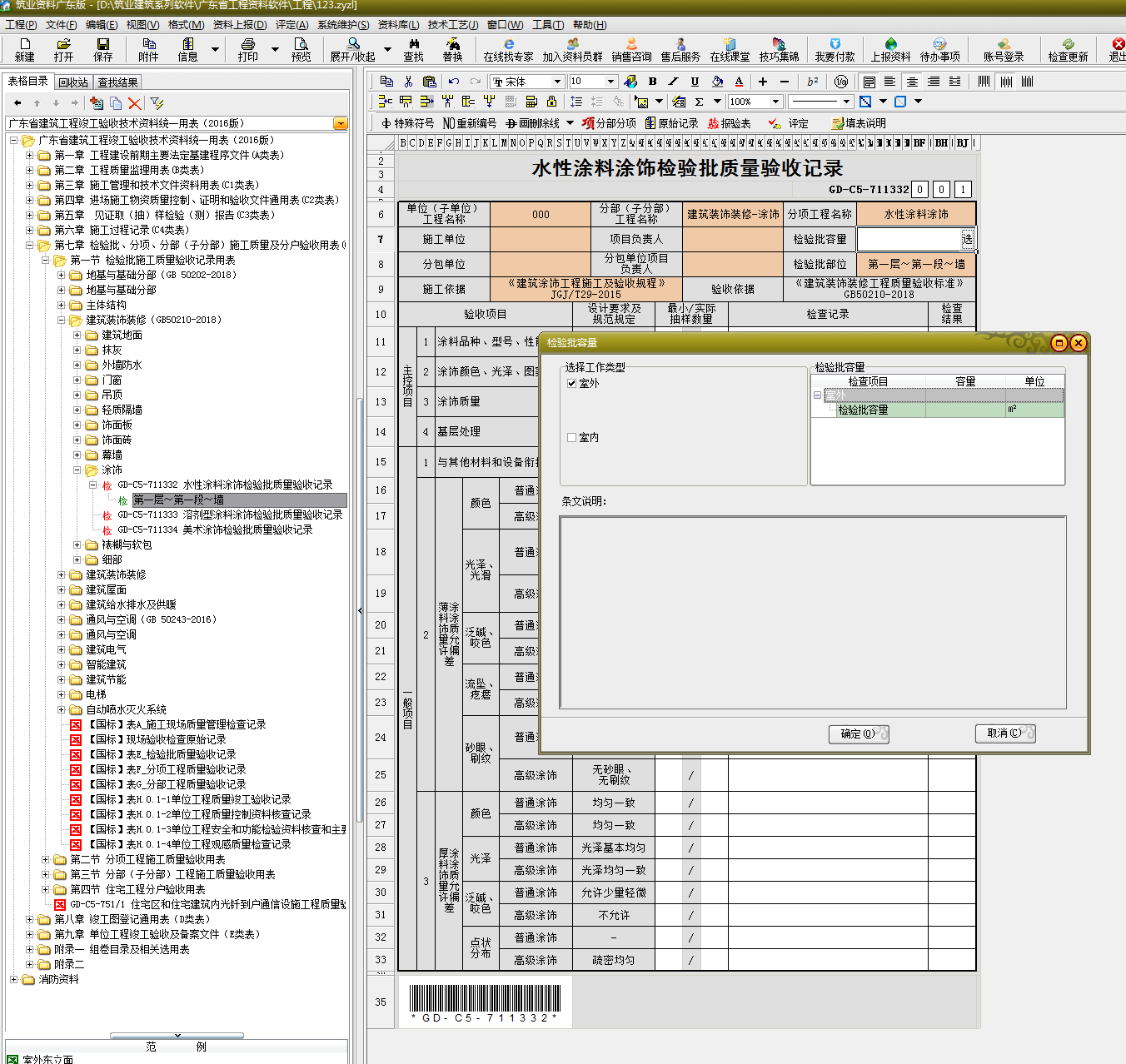Click the undo arrow icon
The width and height of the screenshot is (1126, 1064).
pyautogui.click(x=454, y=81)
